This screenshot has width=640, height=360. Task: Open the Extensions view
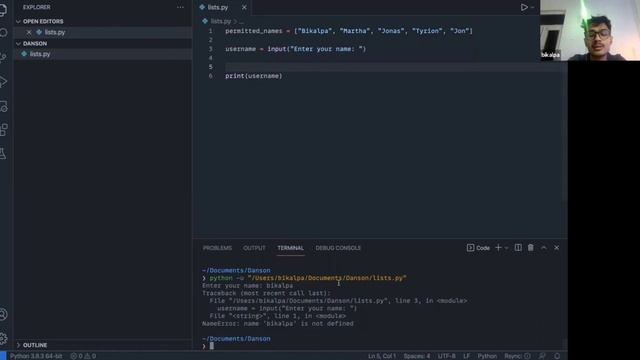(3, 130)
